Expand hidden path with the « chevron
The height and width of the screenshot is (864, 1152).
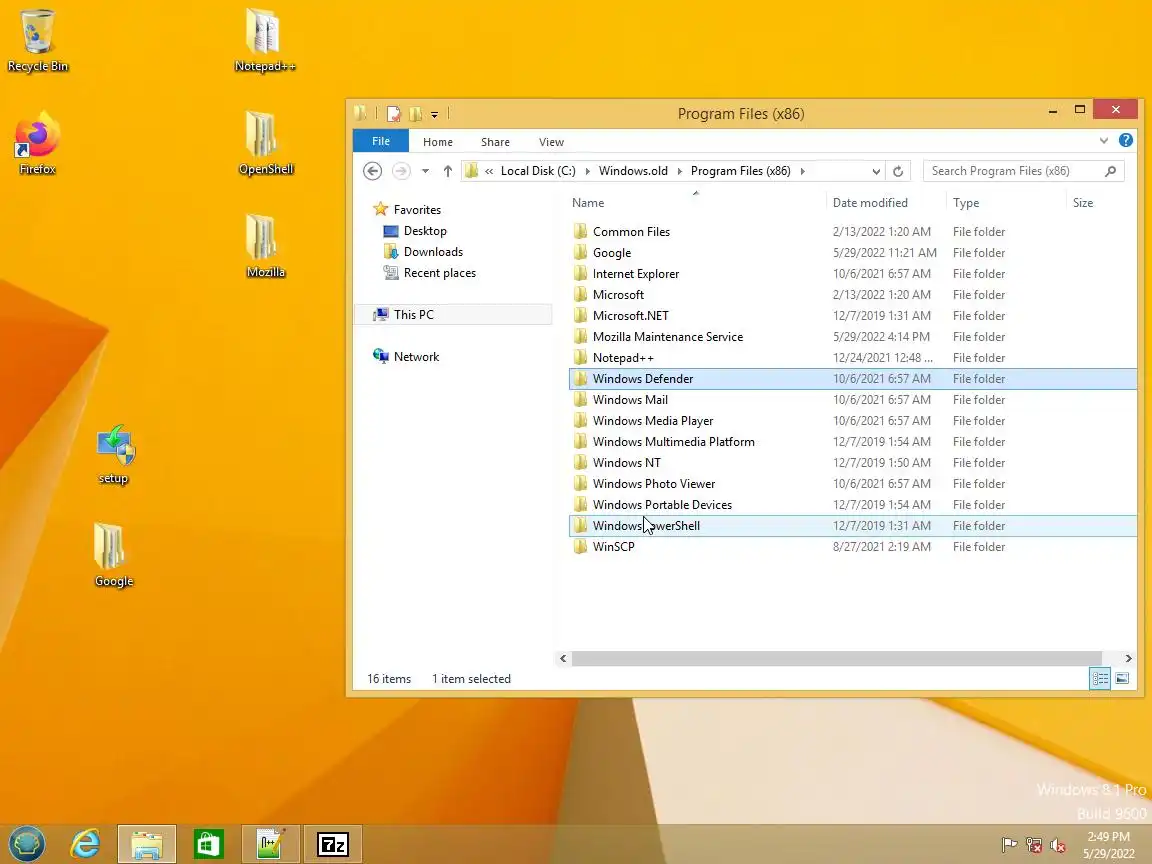click(x=489, y=171)
